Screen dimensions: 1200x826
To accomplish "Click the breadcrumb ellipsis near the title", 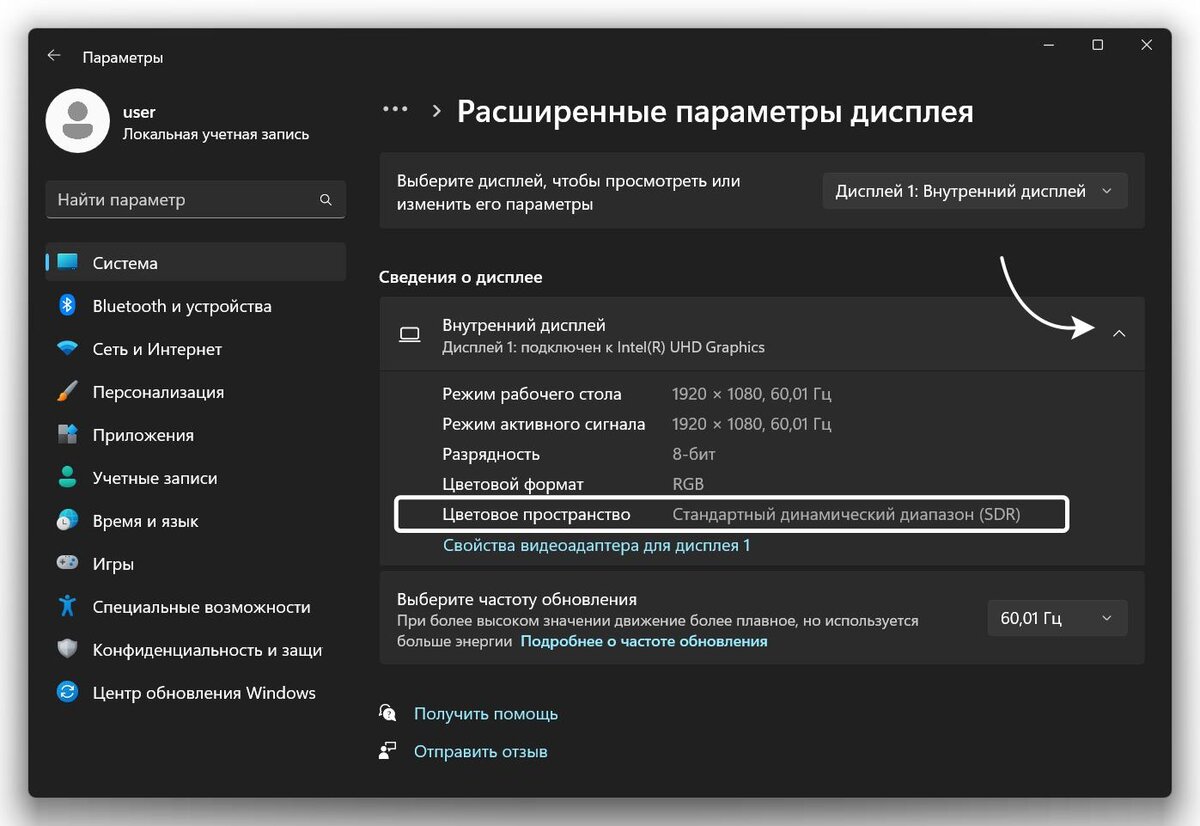I will pos(395,111).
